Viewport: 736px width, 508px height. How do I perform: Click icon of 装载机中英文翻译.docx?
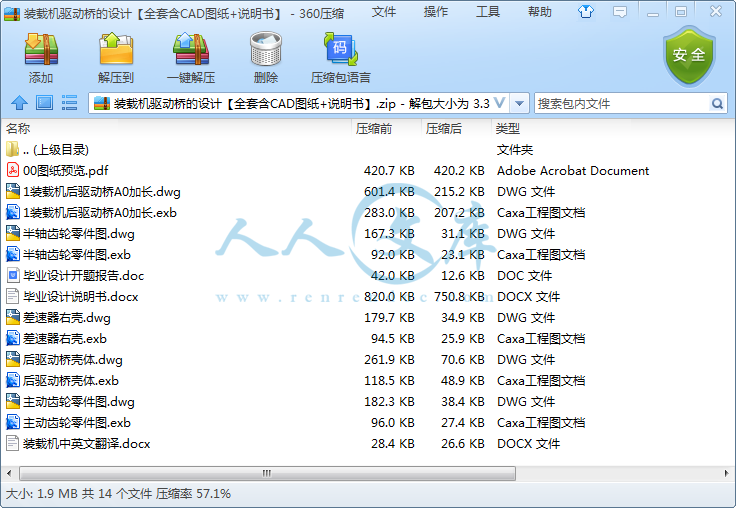point(13,444)
